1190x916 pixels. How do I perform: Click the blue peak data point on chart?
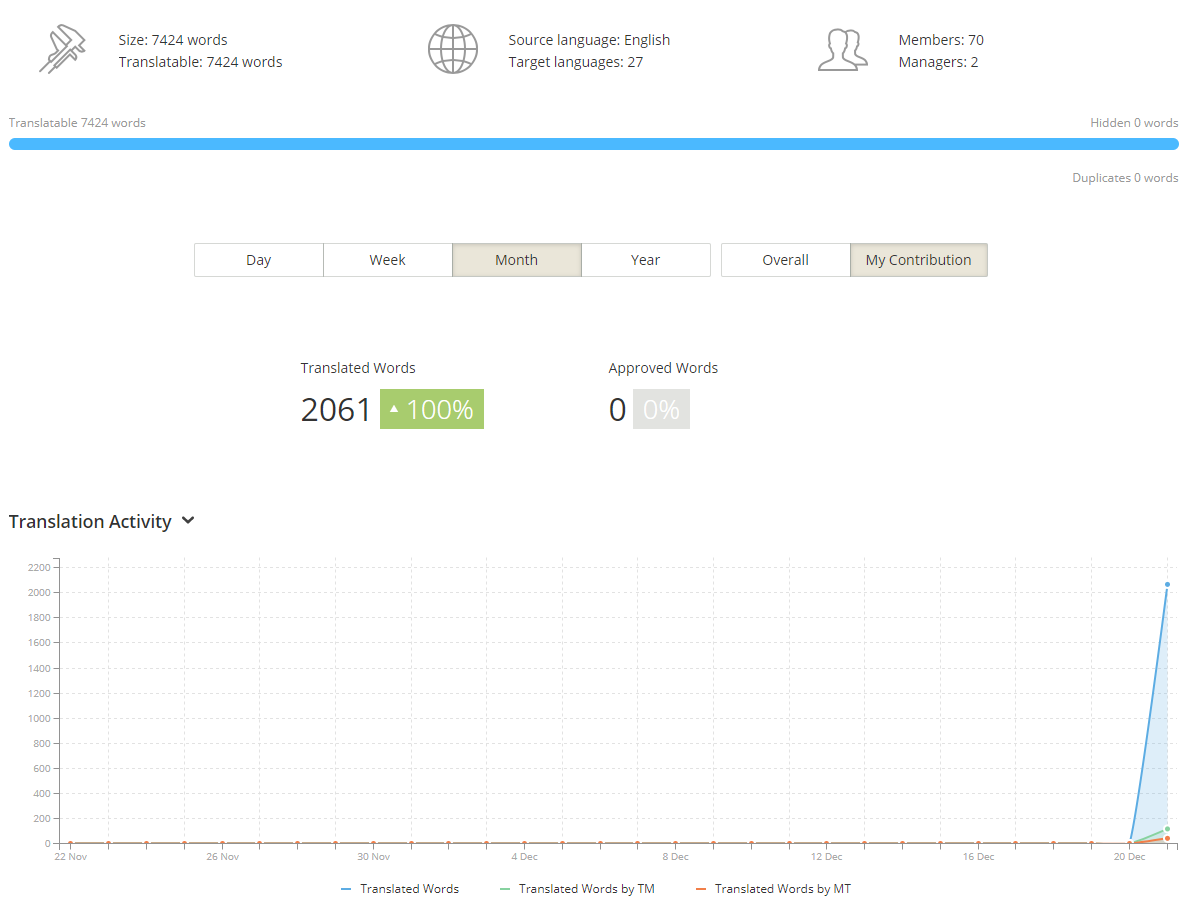point(1167,584)
